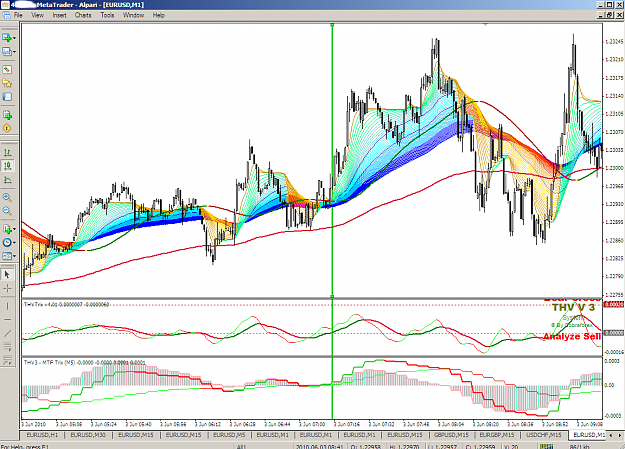Image resolution: width=625 pixels, height=449 pixels.
Task: Open the Window menu
Action: click(133, 15)
